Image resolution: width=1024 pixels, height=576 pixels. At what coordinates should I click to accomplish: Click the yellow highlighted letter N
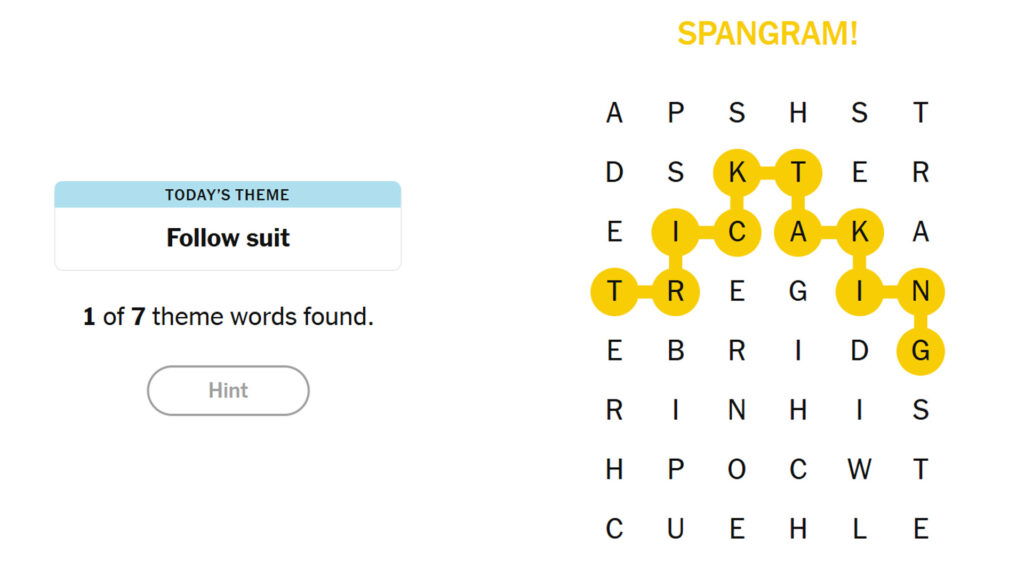tap(920, 292)
